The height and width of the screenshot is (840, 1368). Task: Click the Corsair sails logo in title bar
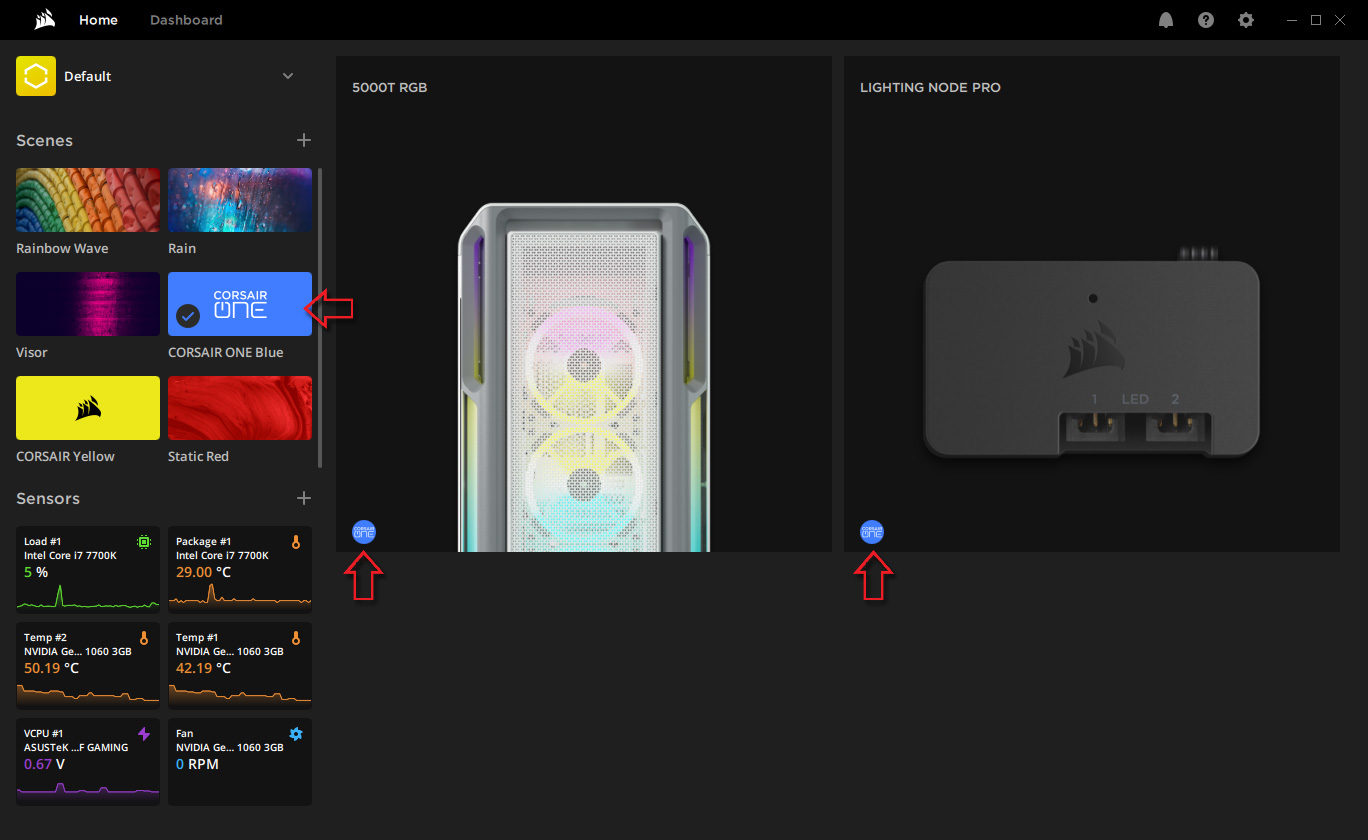click(44, 20)
